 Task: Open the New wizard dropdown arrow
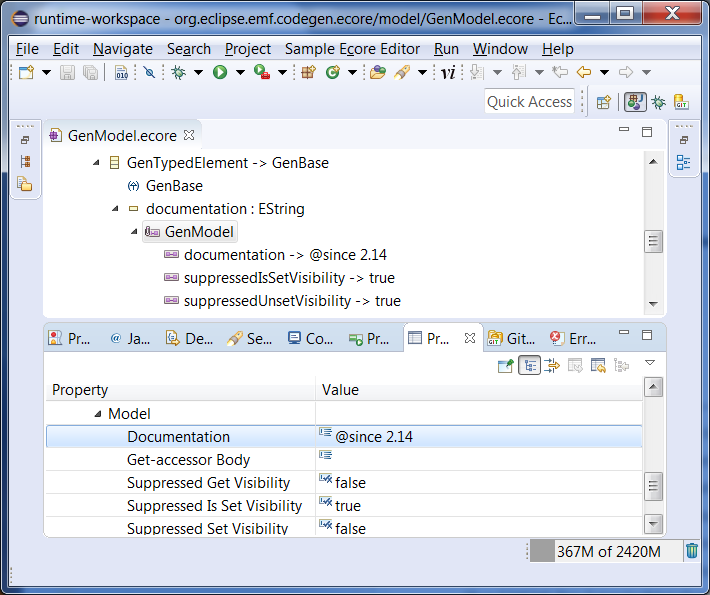[46, 72]
